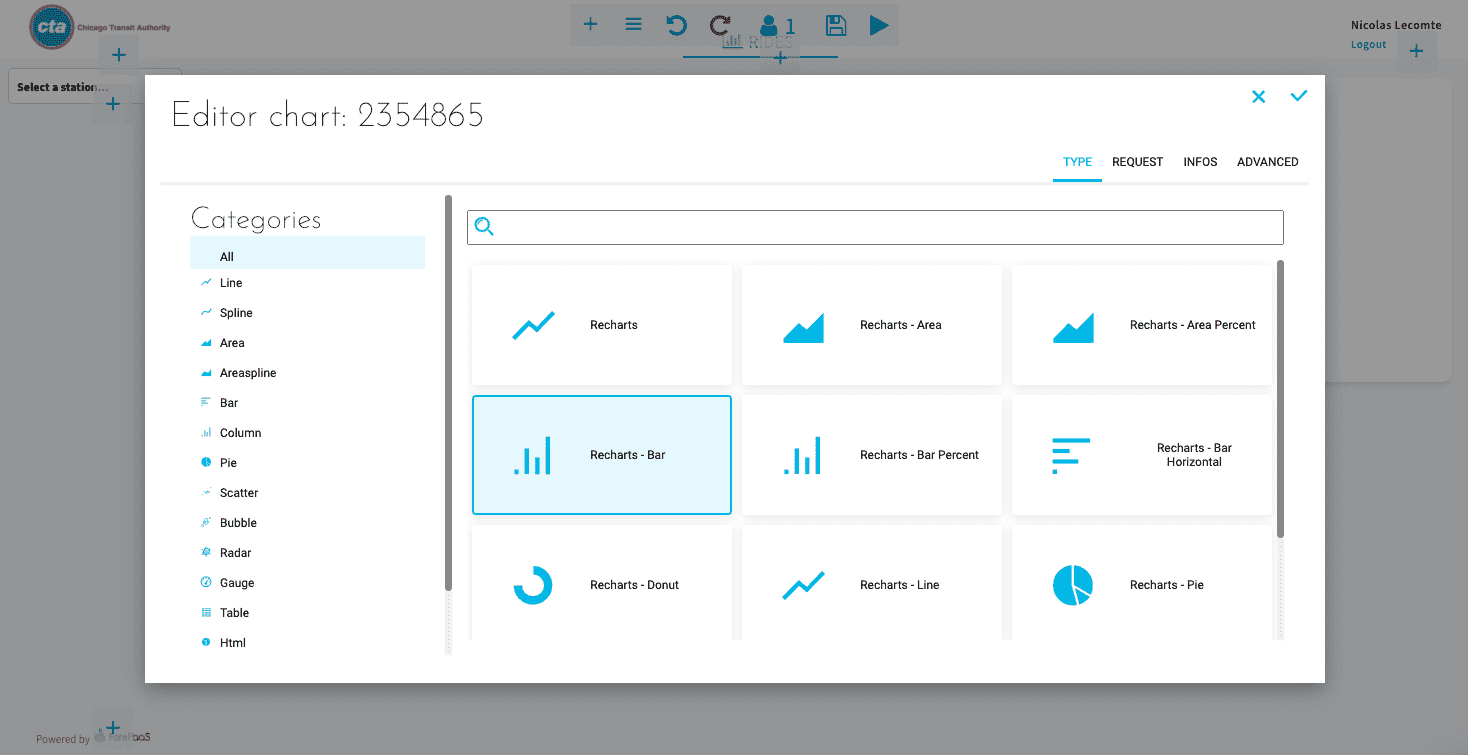The width and height of the screenshot is (1468, 755).
Task: Click the save floppy disk icon
Action: click(x=836, y=25)
